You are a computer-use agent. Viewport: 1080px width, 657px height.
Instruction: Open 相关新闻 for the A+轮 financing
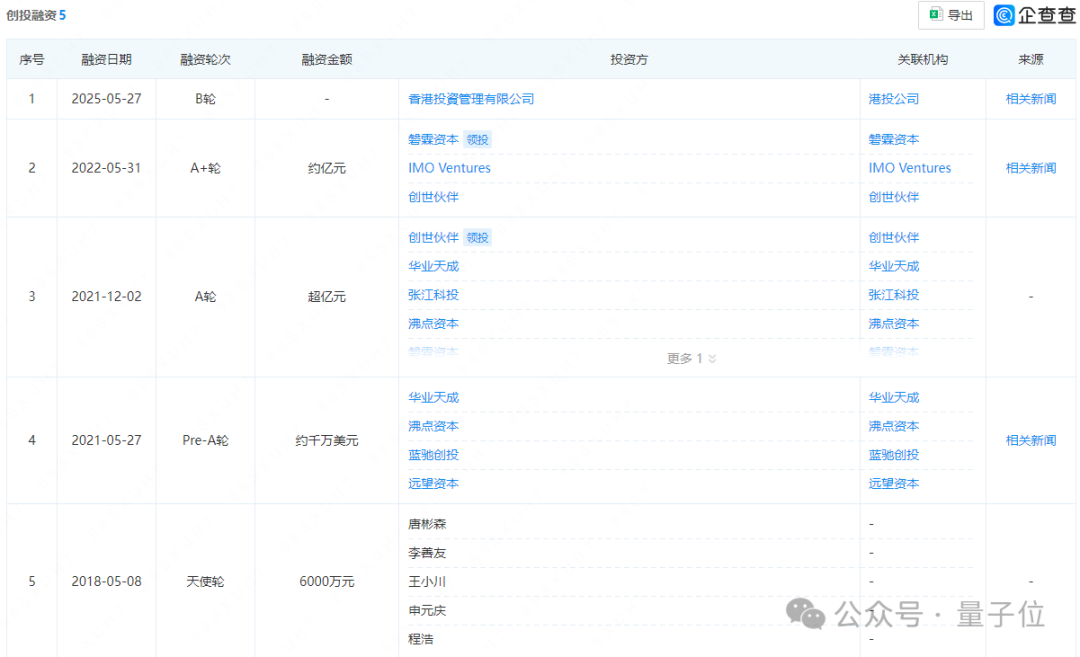[1030, 167]
